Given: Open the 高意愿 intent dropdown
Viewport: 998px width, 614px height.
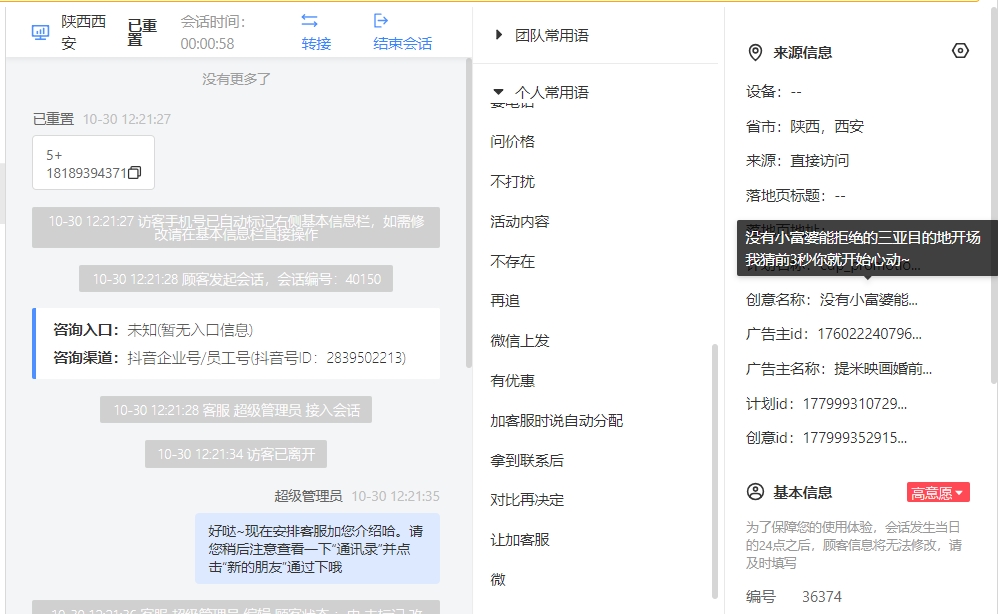Looking at the screenshot, I should coord(938,492).
